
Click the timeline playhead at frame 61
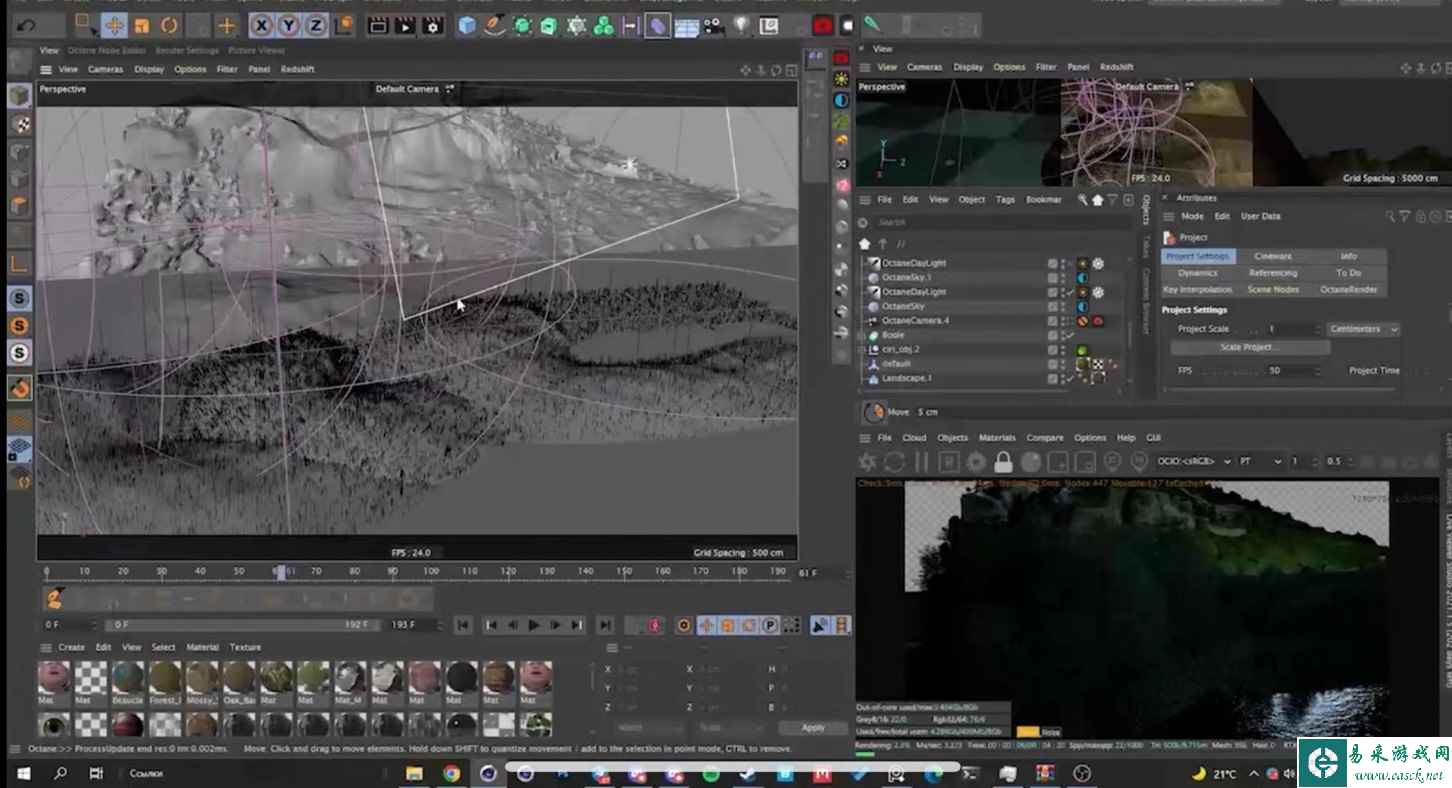281,572
